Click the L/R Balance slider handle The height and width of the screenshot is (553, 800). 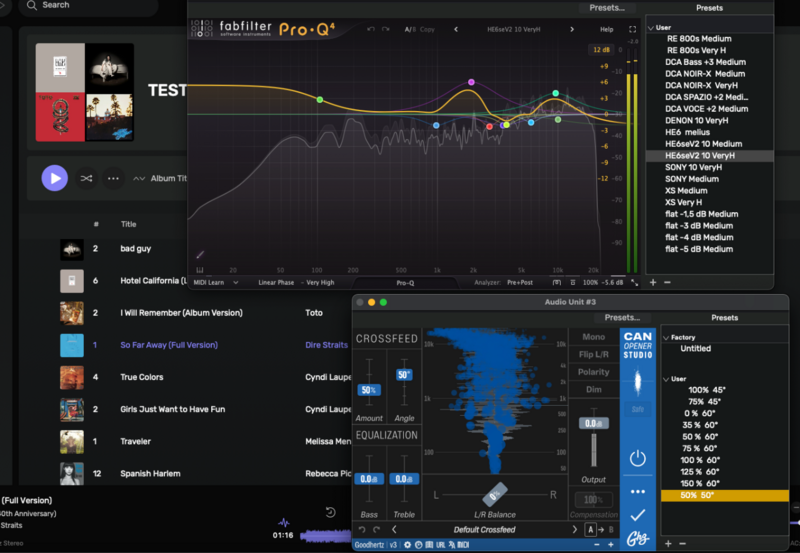494,494
